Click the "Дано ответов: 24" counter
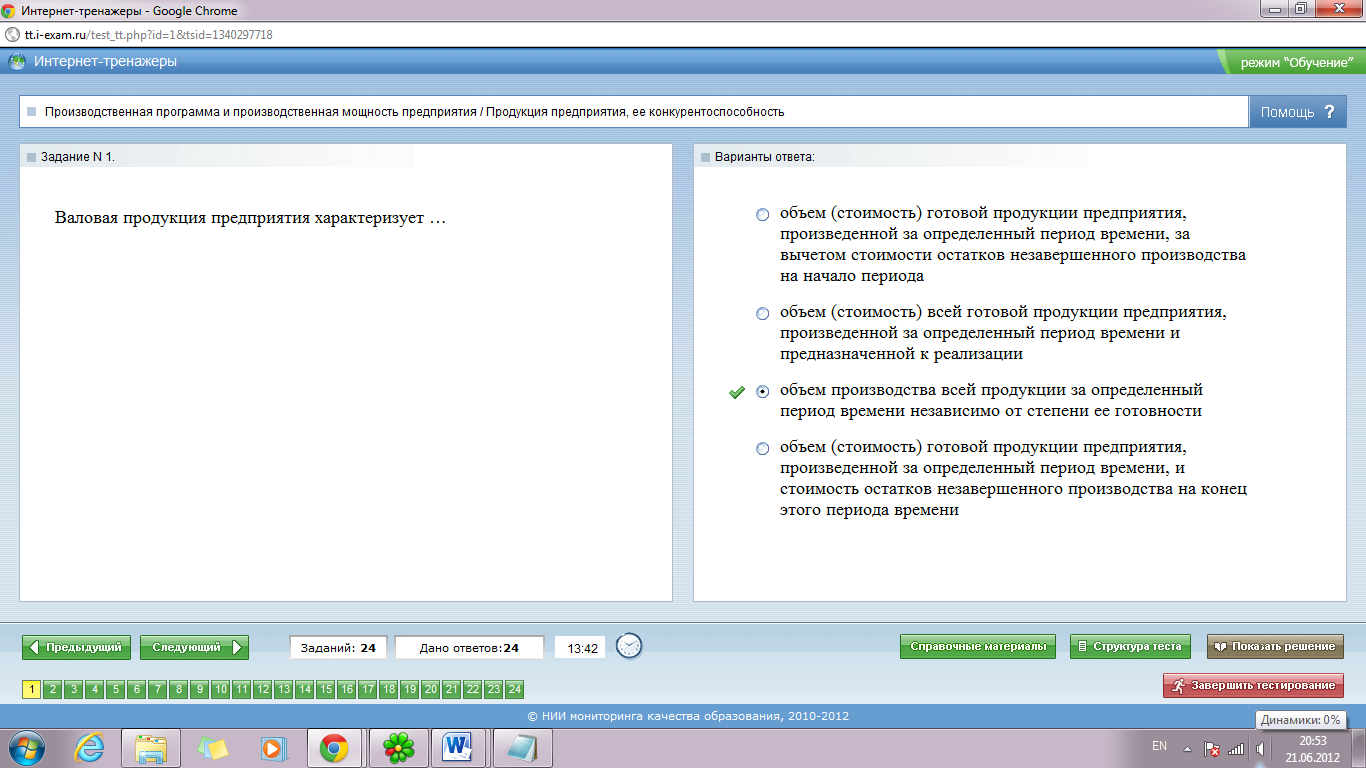The image size is (1366, 768). click(469, 648)
